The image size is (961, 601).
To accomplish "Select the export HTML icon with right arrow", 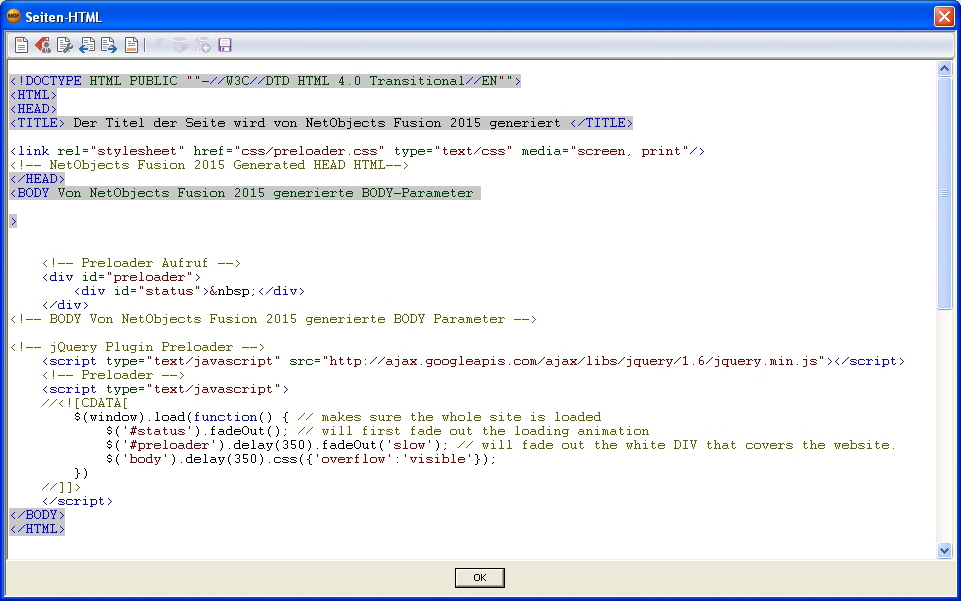I will pos(108,45).
